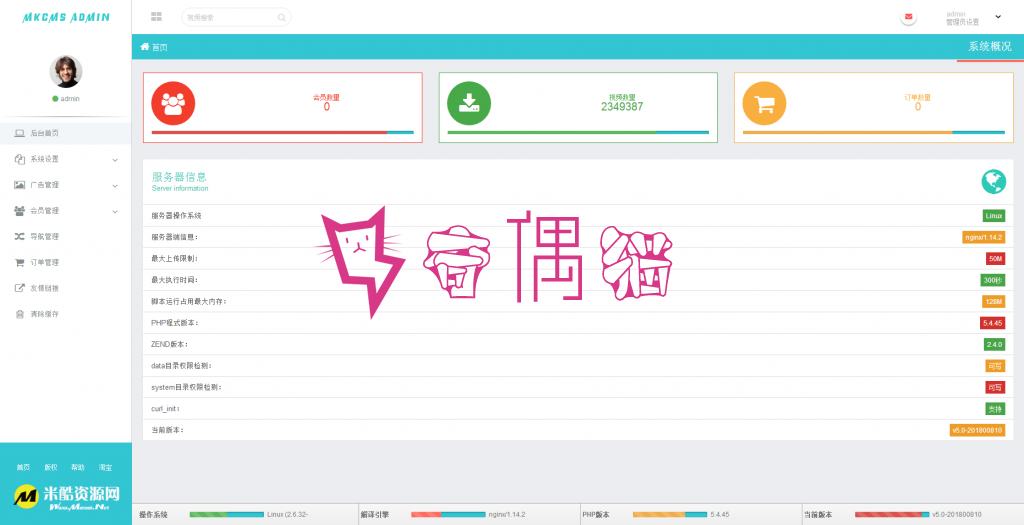
Task: Click the v5.0-201800810 badge in table
Action: 977,430
